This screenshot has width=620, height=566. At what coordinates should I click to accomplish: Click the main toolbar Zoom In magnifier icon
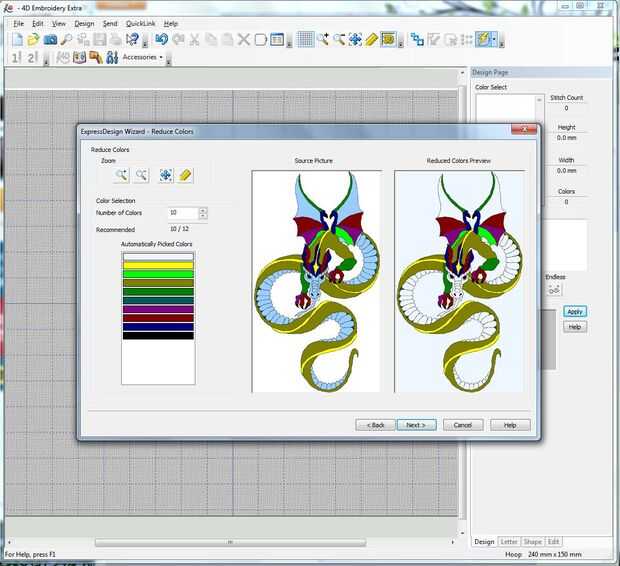pos(323,39)
